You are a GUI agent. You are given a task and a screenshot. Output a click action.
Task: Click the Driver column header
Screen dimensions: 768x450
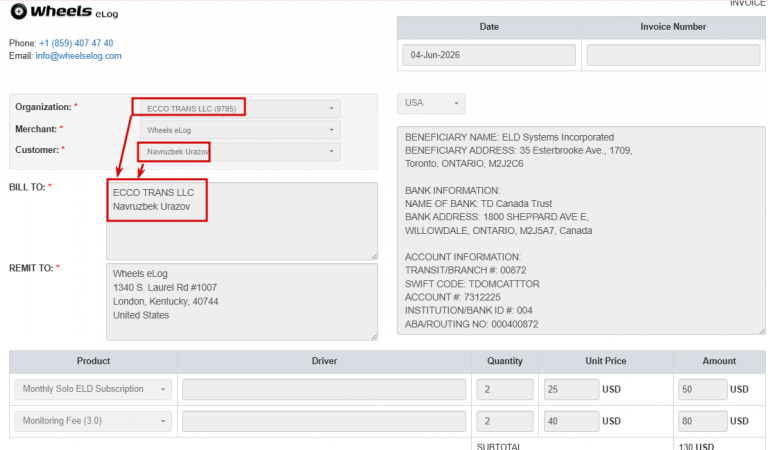coord(324,361)
